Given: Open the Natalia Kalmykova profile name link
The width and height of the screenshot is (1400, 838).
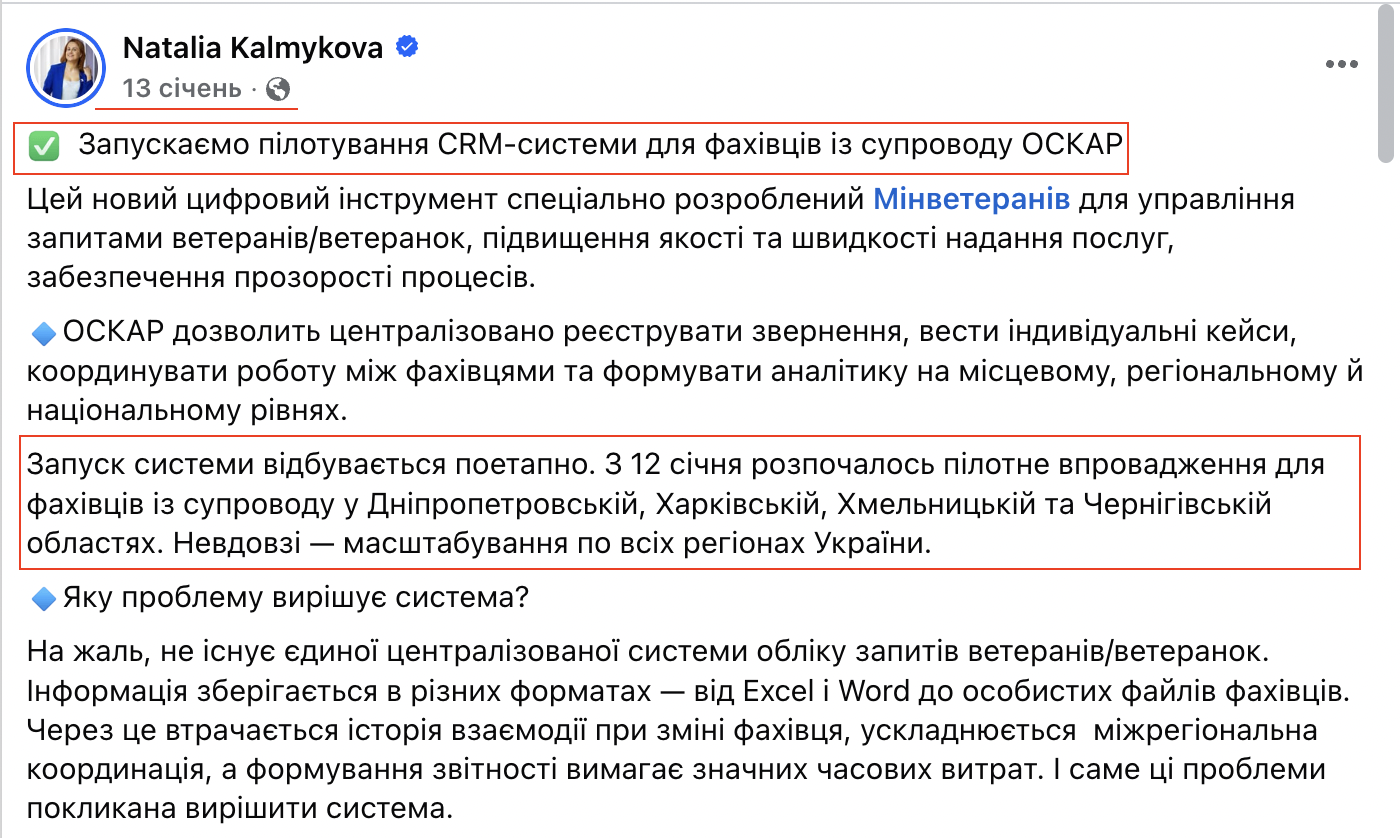Looking at the screenshot, I should (253, 47).
